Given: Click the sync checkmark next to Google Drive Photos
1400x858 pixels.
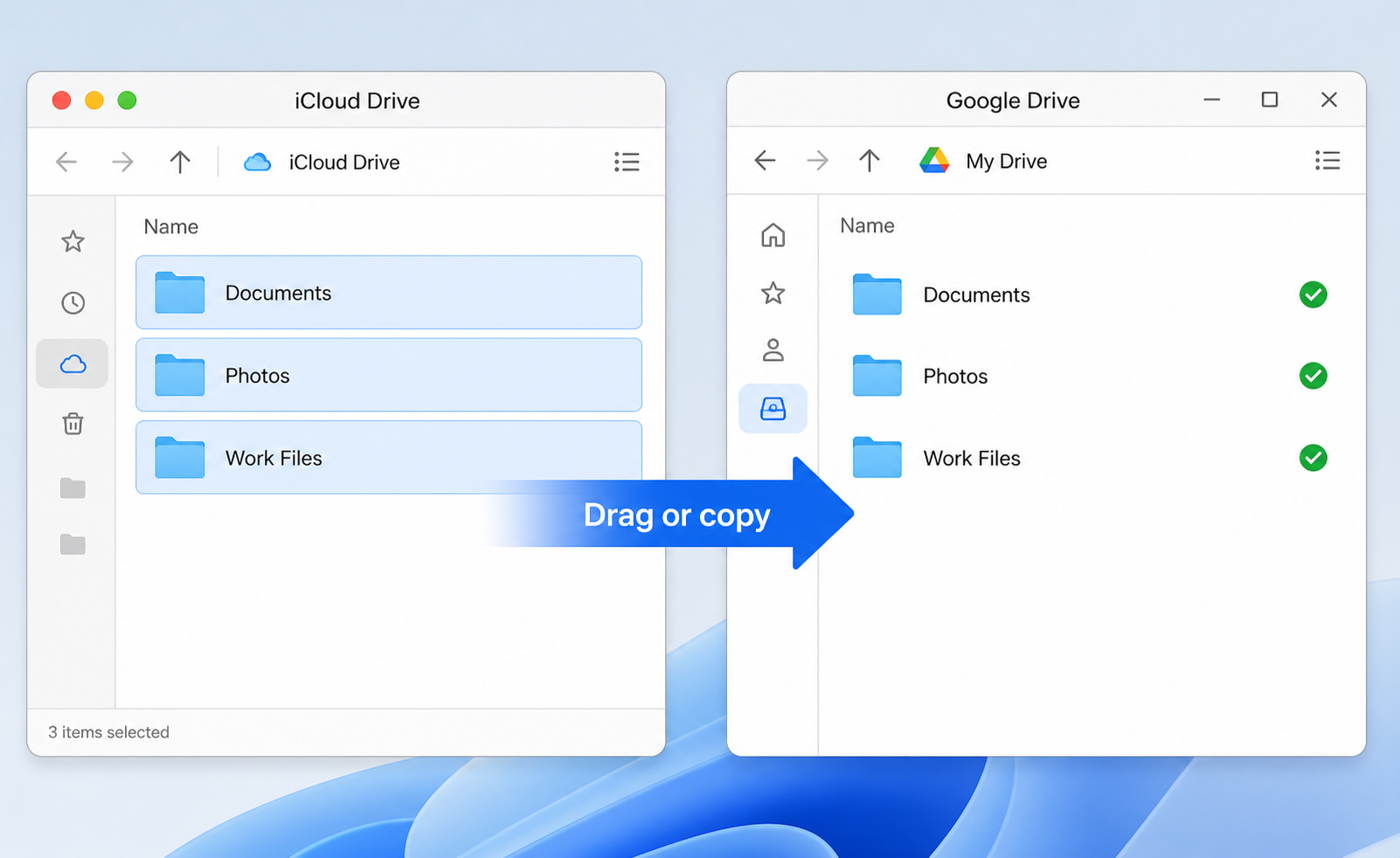Looking at the screenshot, I should (1313, 376).
